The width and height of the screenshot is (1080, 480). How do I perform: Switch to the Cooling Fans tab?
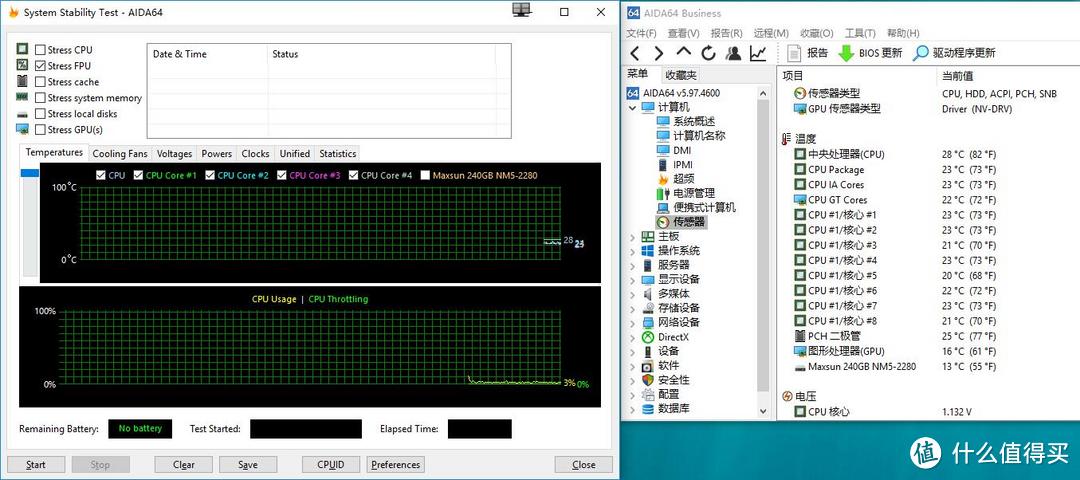pos(120,154)
